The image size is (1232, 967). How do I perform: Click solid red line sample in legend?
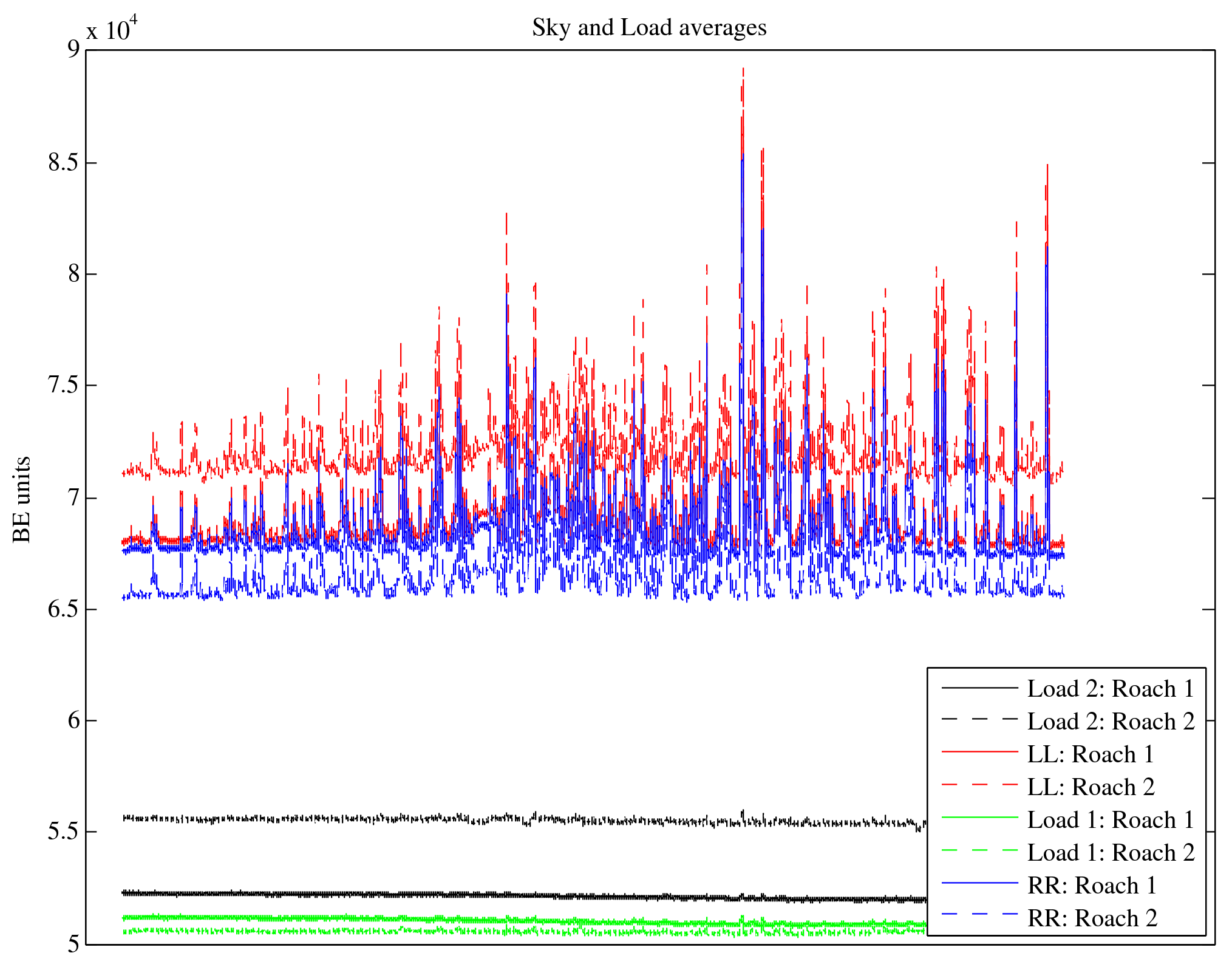point(979,752)
